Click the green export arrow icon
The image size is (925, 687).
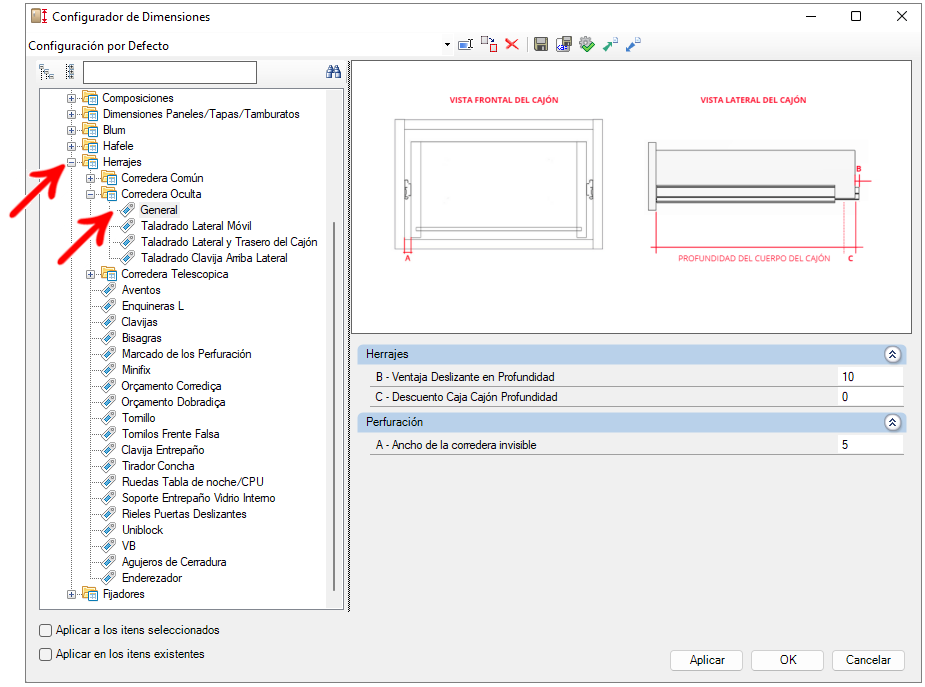click(x=610, y=44)
